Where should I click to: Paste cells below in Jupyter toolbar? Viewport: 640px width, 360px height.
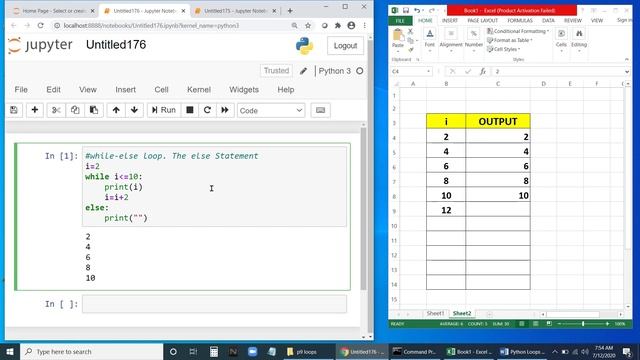[94, 110]
